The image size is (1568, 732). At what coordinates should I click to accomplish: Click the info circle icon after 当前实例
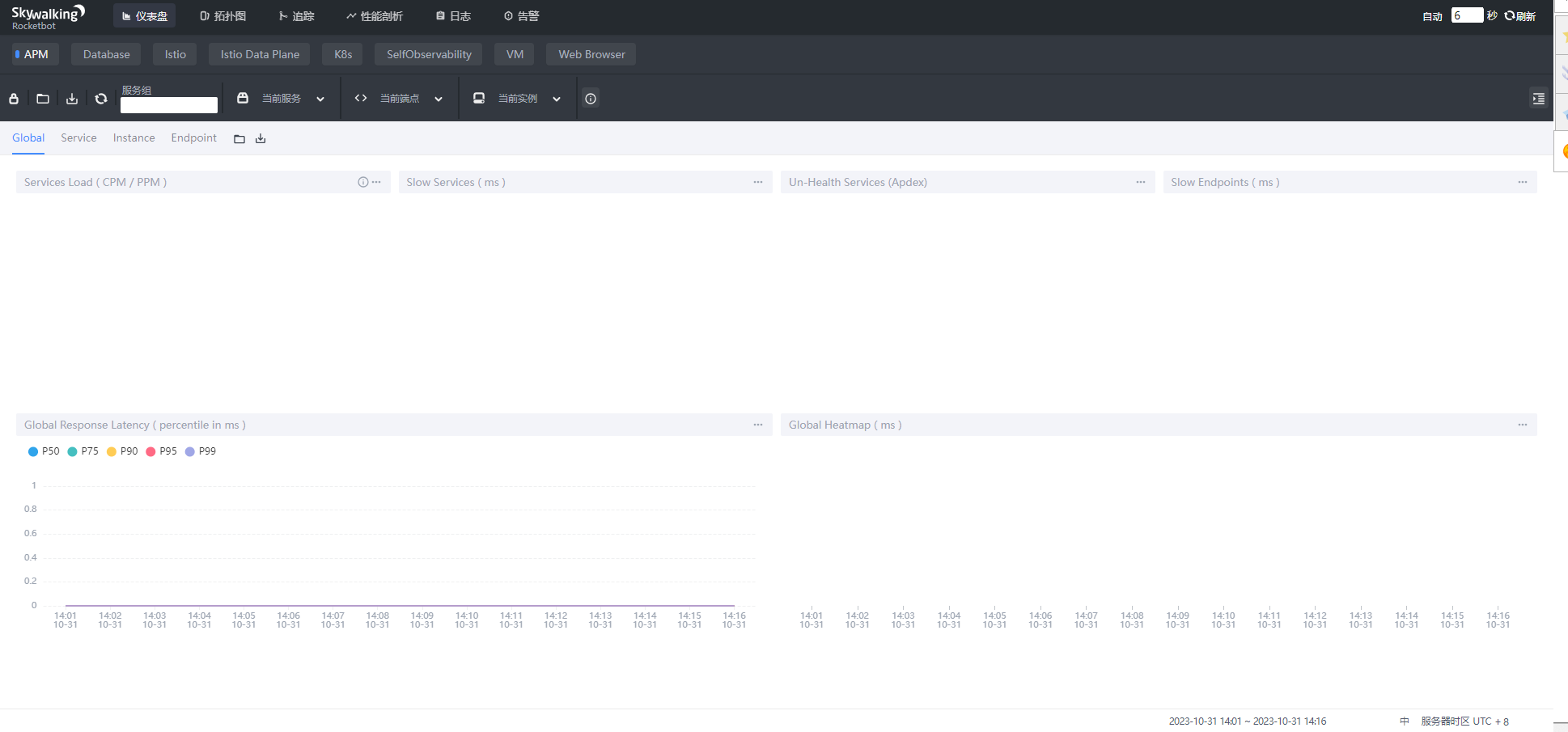point(591,99)
